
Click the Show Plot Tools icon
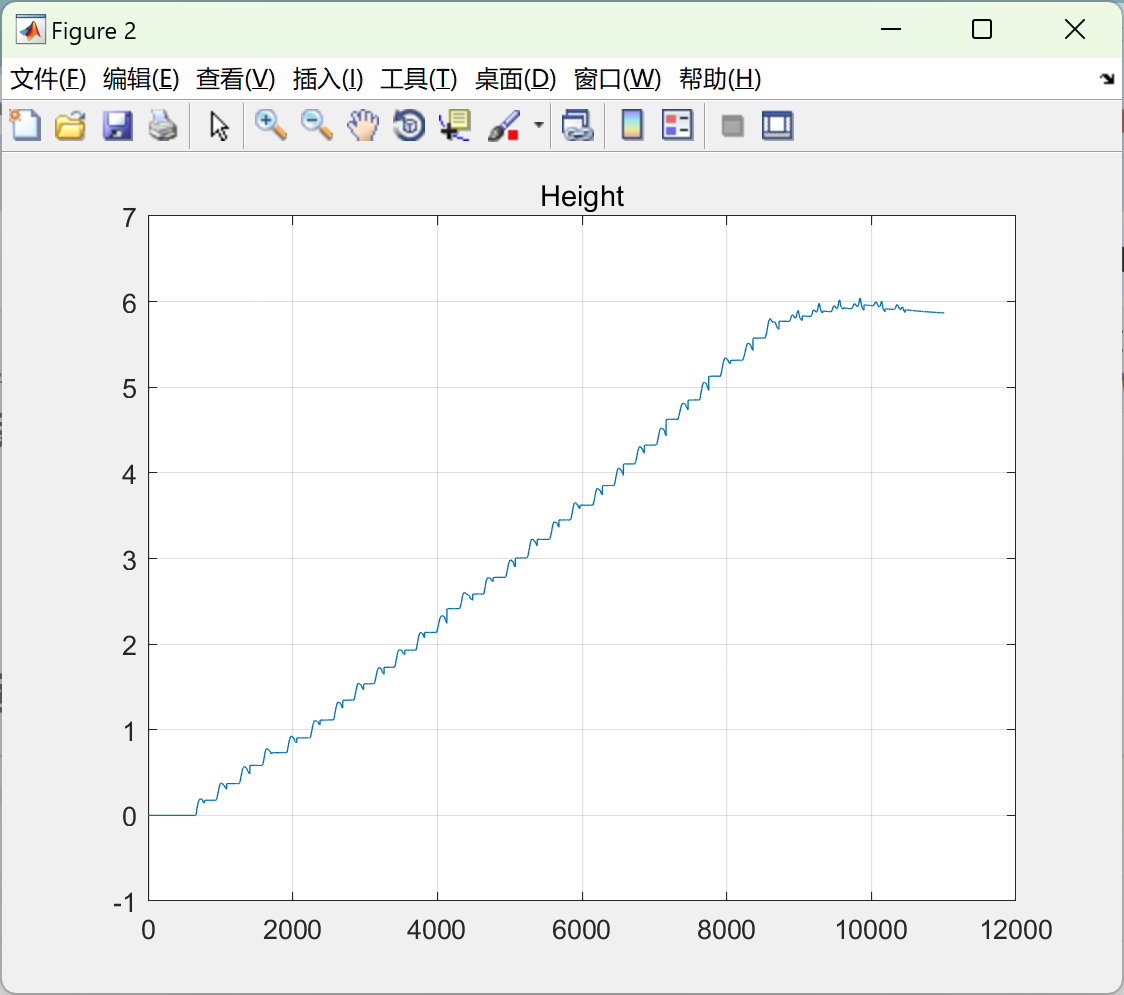(x=777, y=125)
